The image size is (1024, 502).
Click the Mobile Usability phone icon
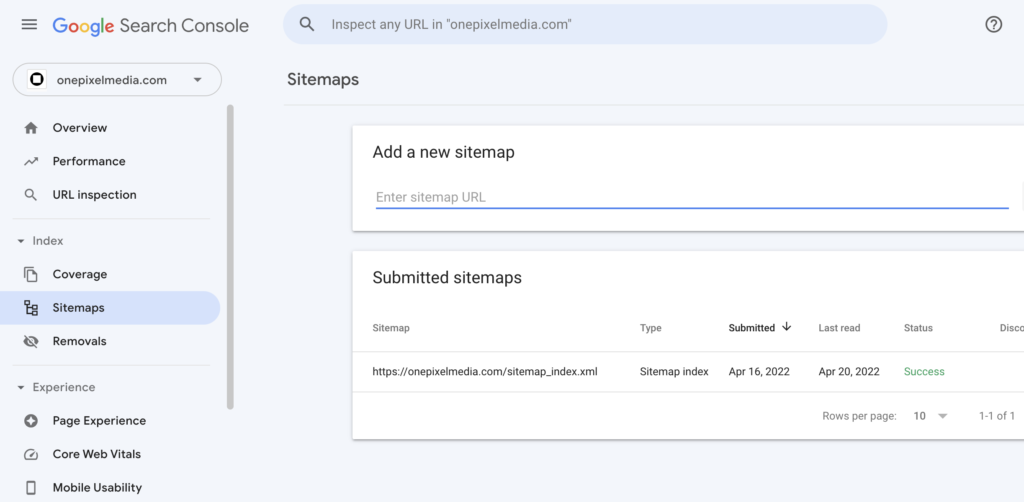(x=31, y=488)
